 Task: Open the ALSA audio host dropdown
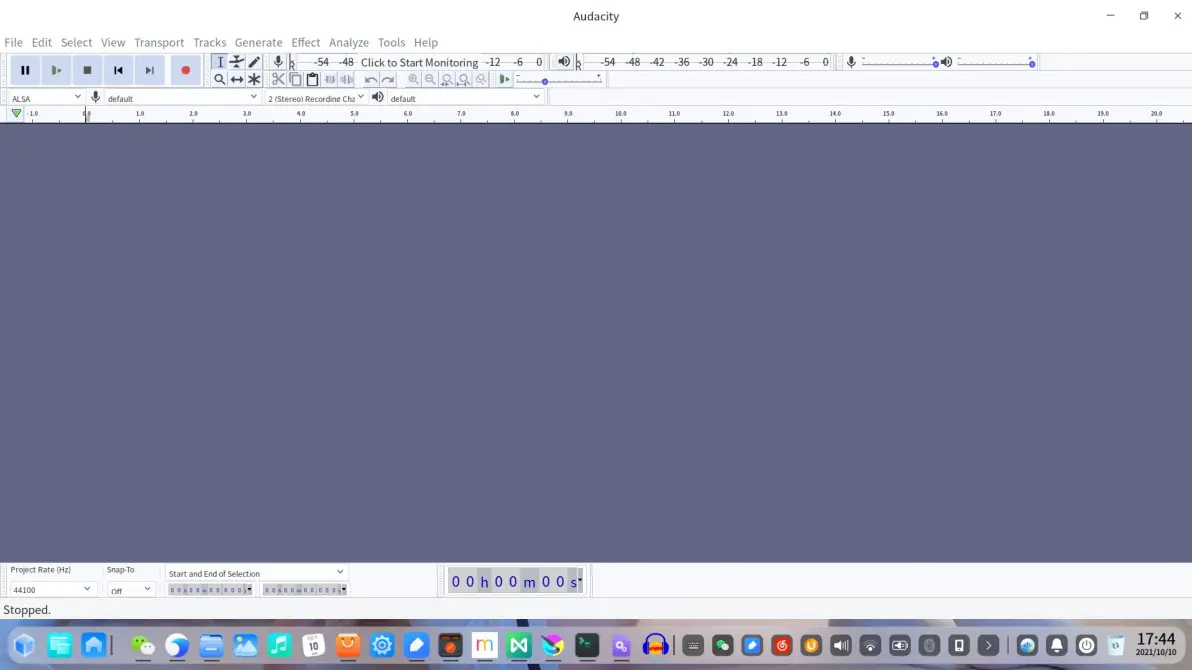click(46, 98)
